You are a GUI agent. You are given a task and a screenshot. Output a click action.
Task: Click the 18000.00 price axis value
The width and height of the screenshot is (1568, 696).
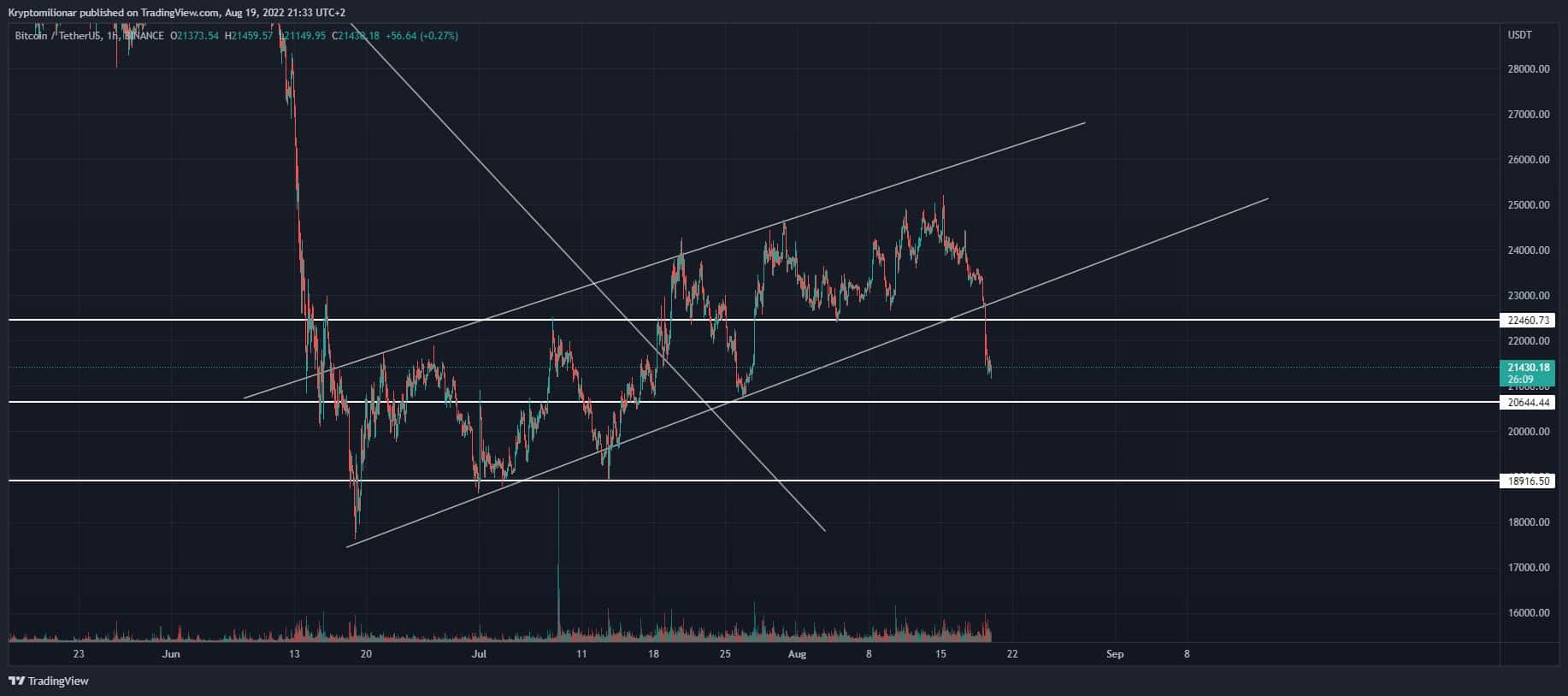click(x=1529, y=522)
